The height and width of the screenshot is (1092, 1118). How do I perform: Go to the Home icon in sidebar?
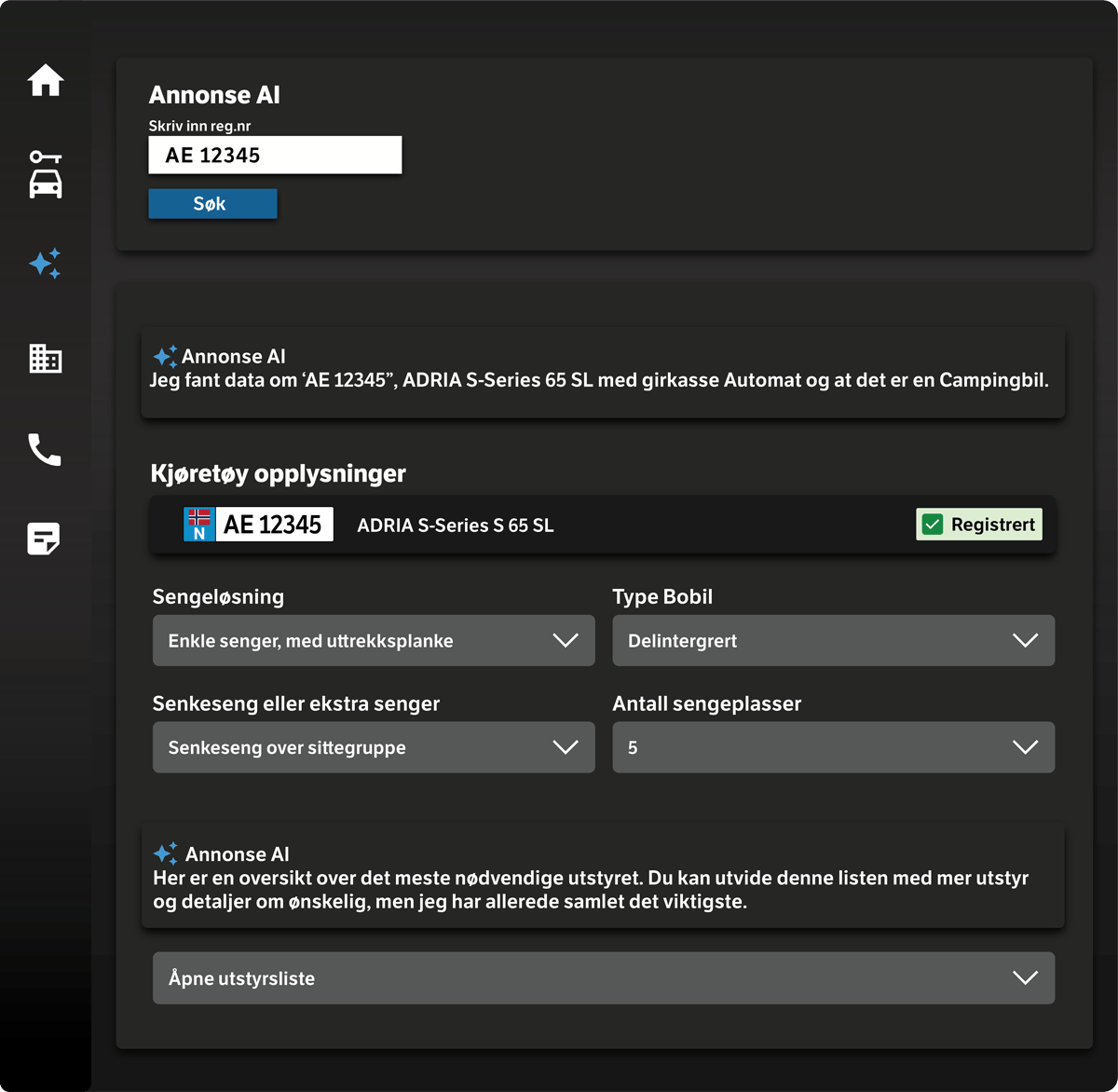pos(46,80)
